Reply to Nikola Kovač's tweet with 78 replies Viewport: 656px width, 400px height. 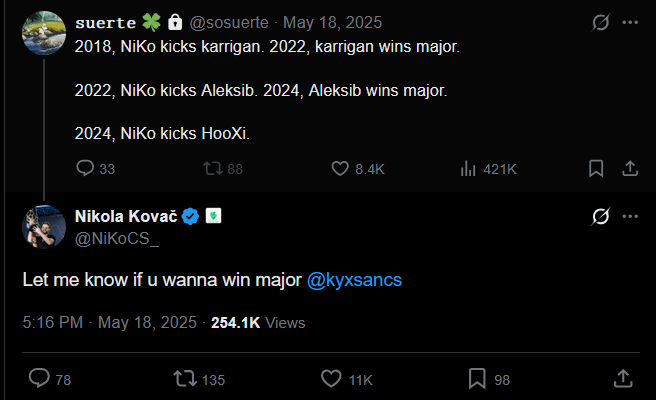(39, 379)
